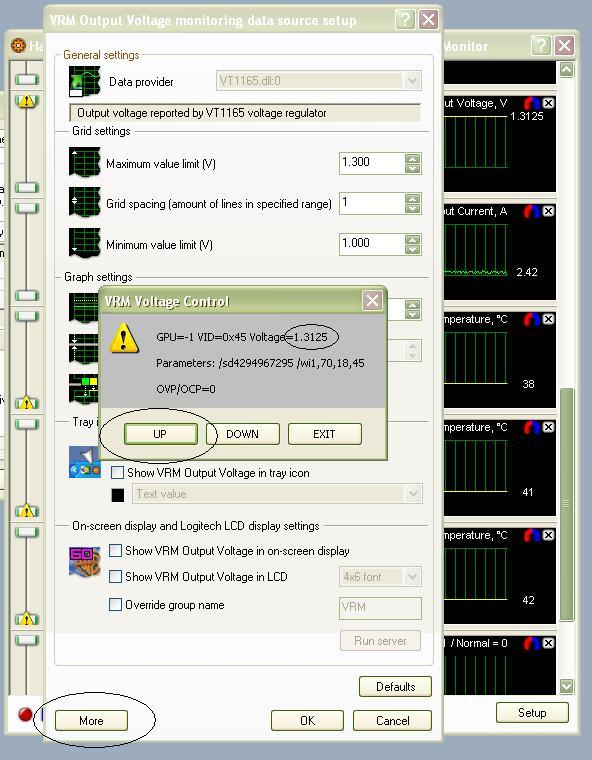Click the More button
This screenshot has height=760, width=592.
point(91,720)
